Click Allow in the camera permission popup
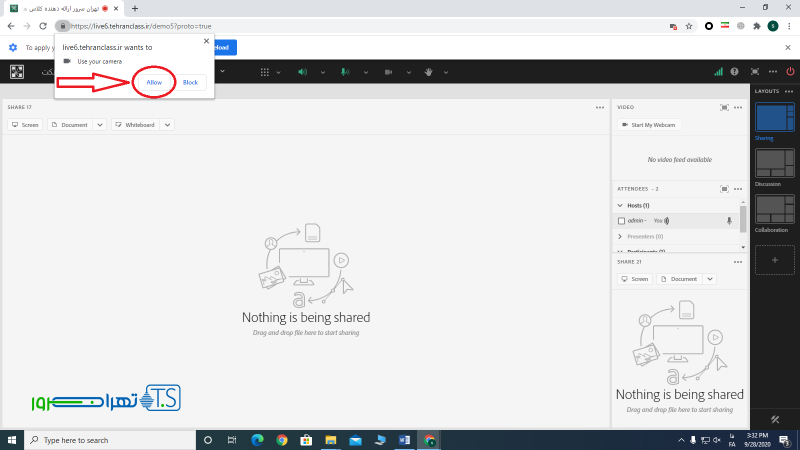 [154, 81]
